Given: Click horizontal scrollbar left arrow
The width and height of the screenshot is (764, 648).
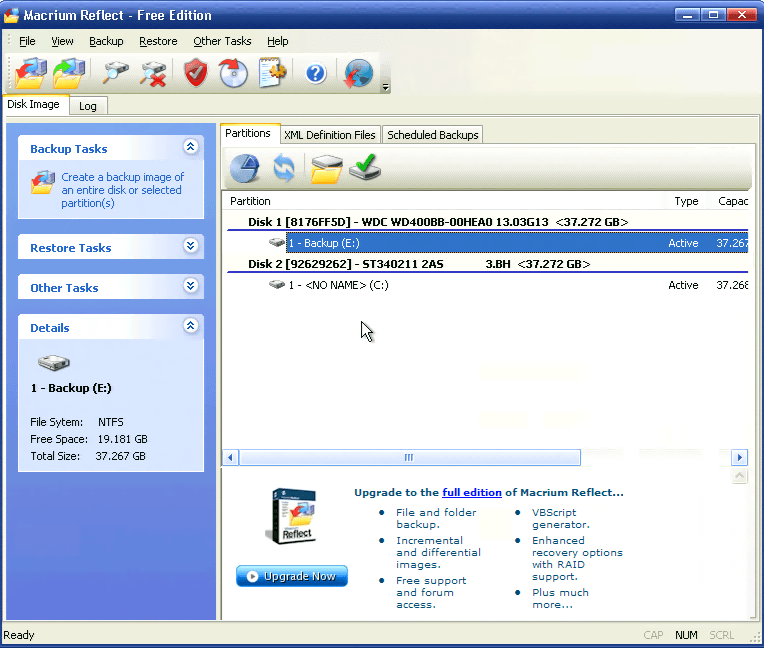Looking at the screenshot, I should pyautogui.click(x=230, y=457).
